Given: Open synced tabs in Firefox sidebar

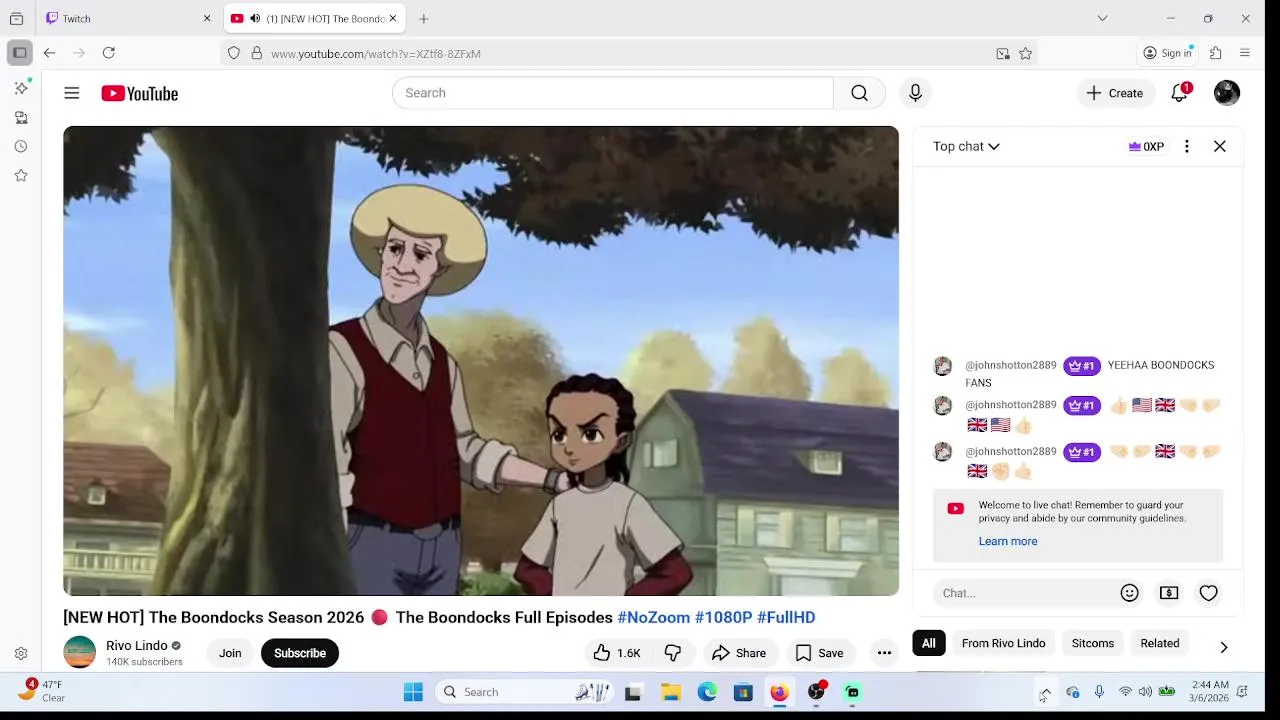Looking at the screenshot, I should click(x=21, y=118).
